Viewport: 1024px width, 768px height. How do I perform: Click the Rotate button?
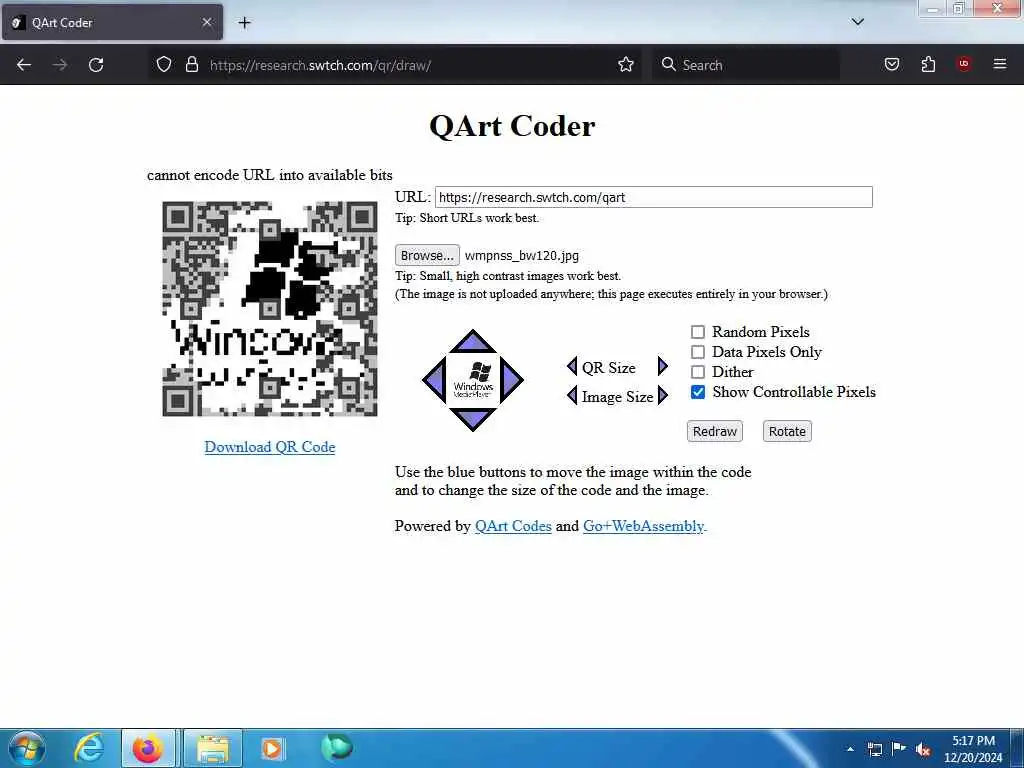point(787,431)
